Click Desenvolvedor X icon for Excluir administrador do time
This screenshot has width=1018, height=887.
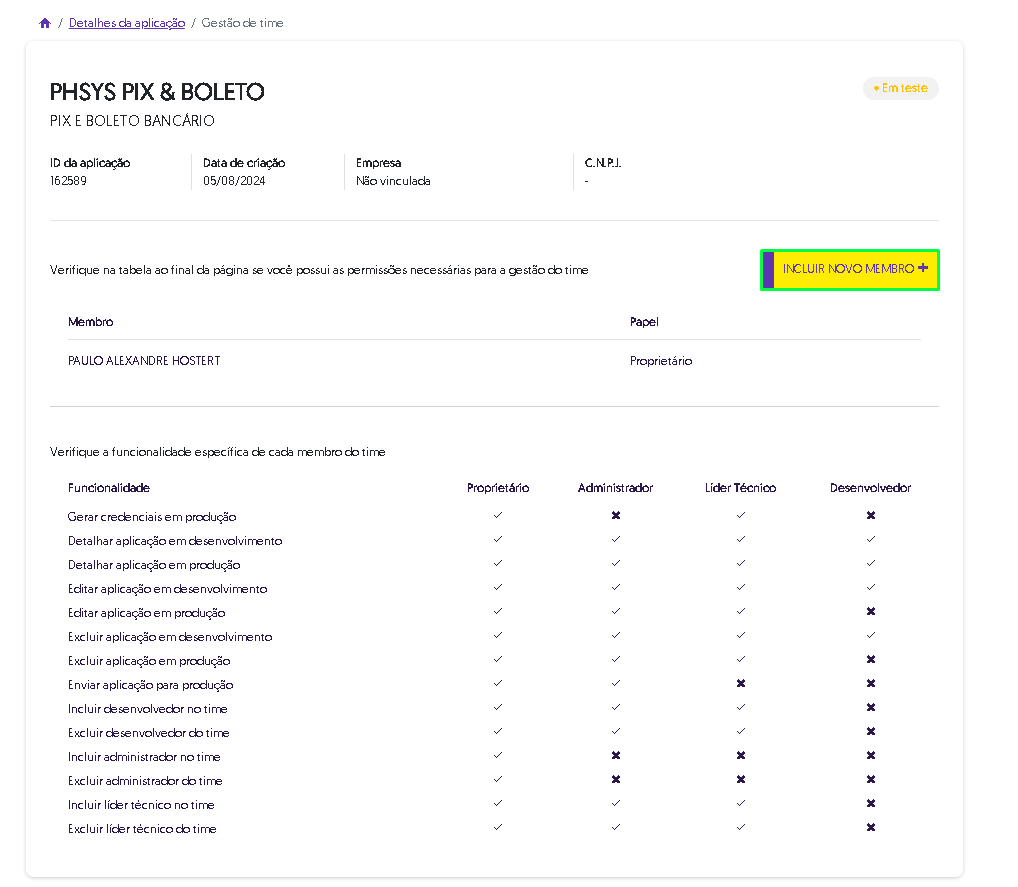[871, 780]
